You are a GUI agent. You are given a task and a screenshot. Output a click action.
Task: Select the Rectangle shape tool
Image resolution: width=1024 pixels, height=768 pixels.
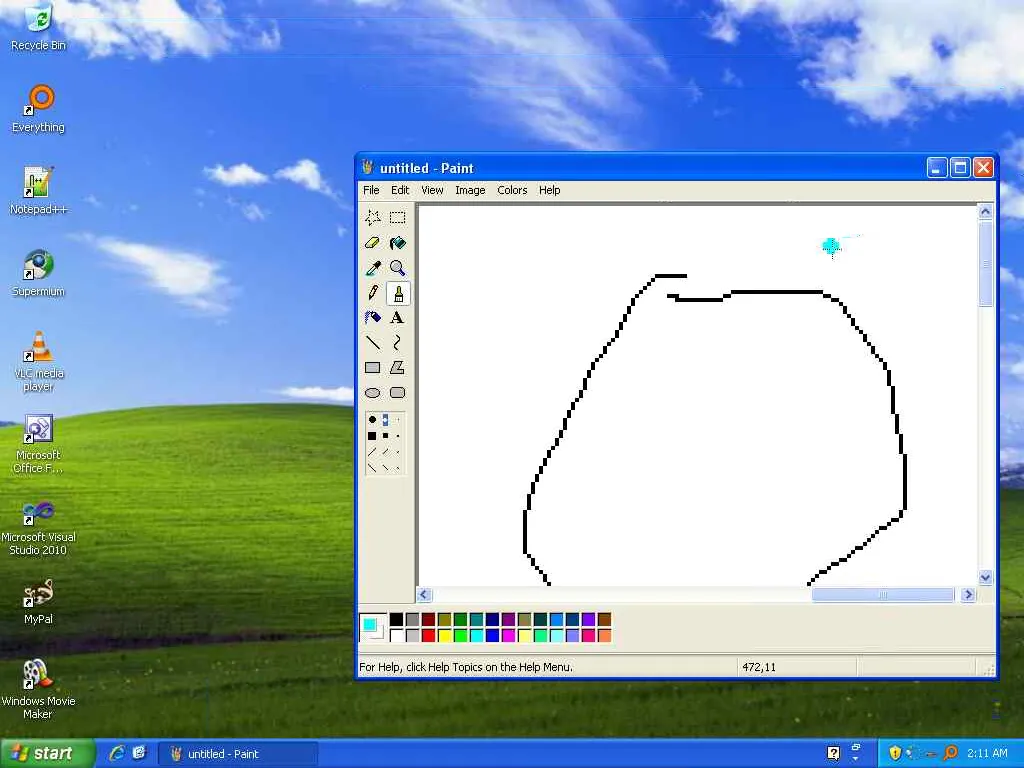tap(373, 368)
